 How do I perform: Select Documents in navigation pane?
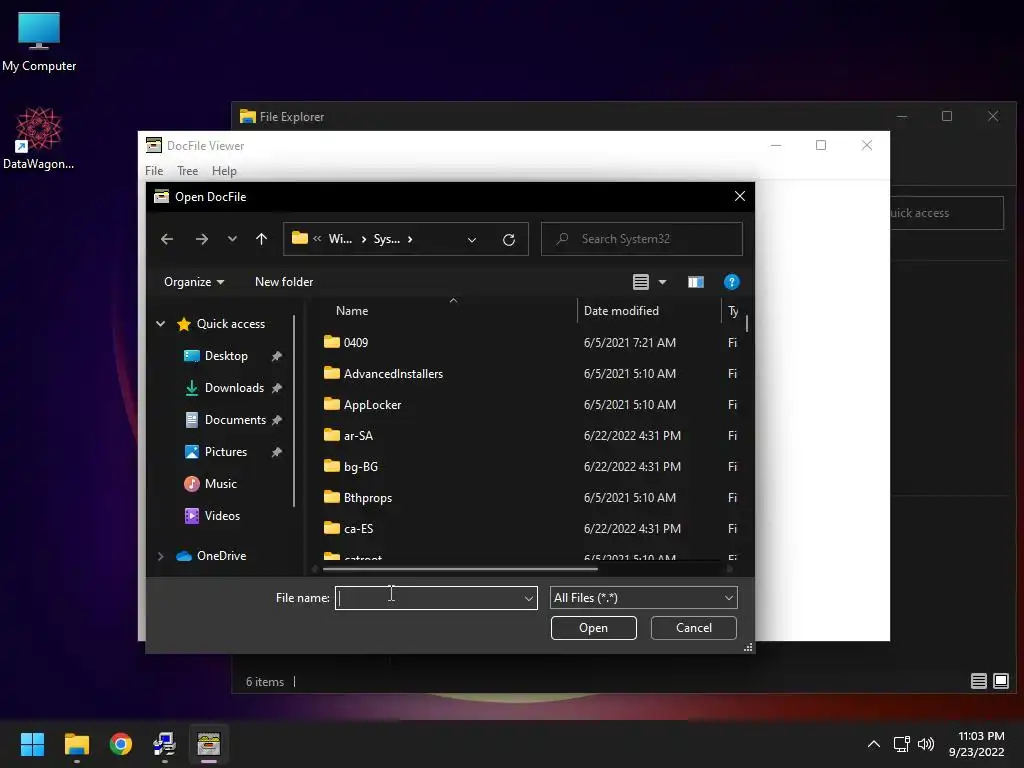[235, 420]
